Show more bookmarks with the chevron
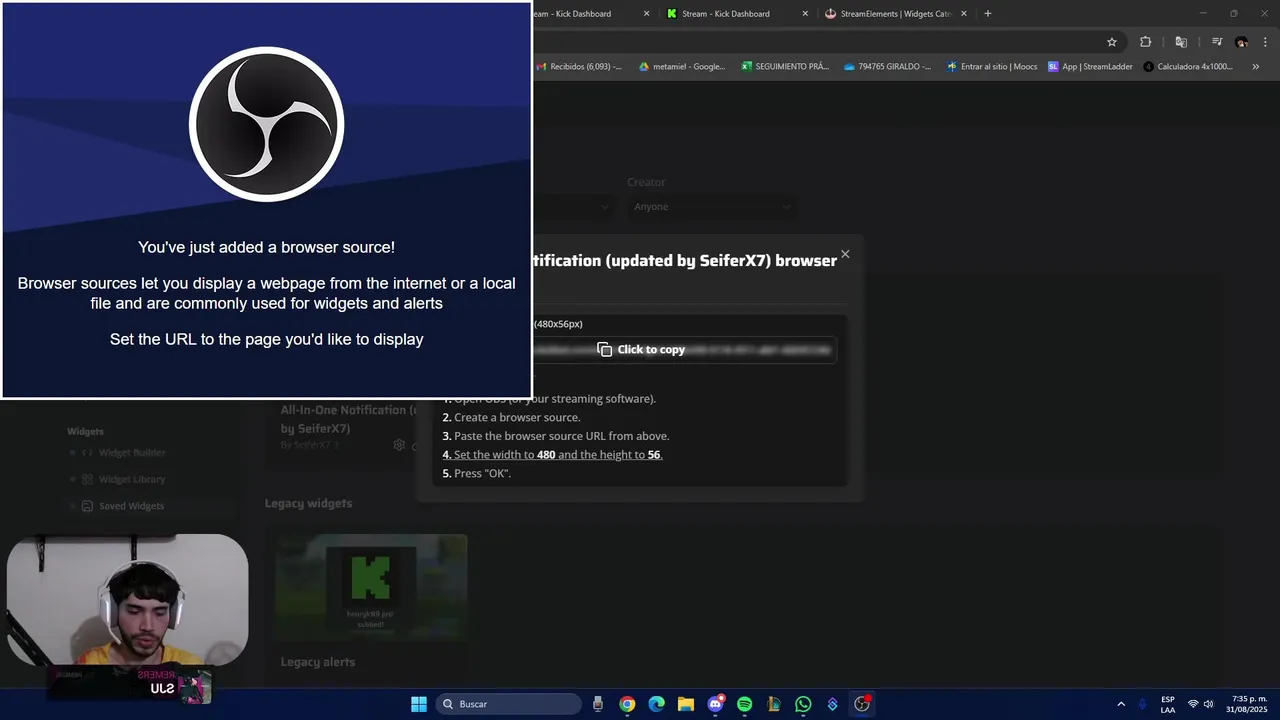The image size is (1280, 720). (1256, 67)
